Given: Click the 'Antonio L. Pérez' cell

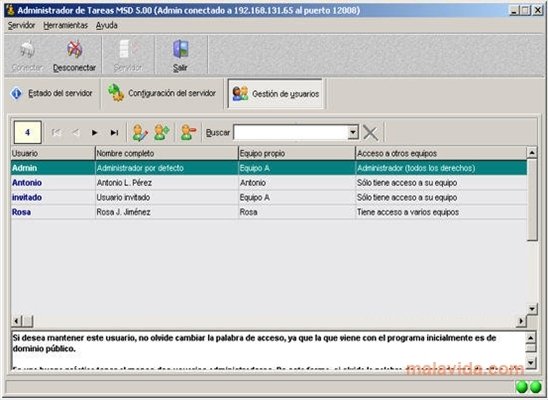Looking at the screenshot, I should click(x=166, y=183).
